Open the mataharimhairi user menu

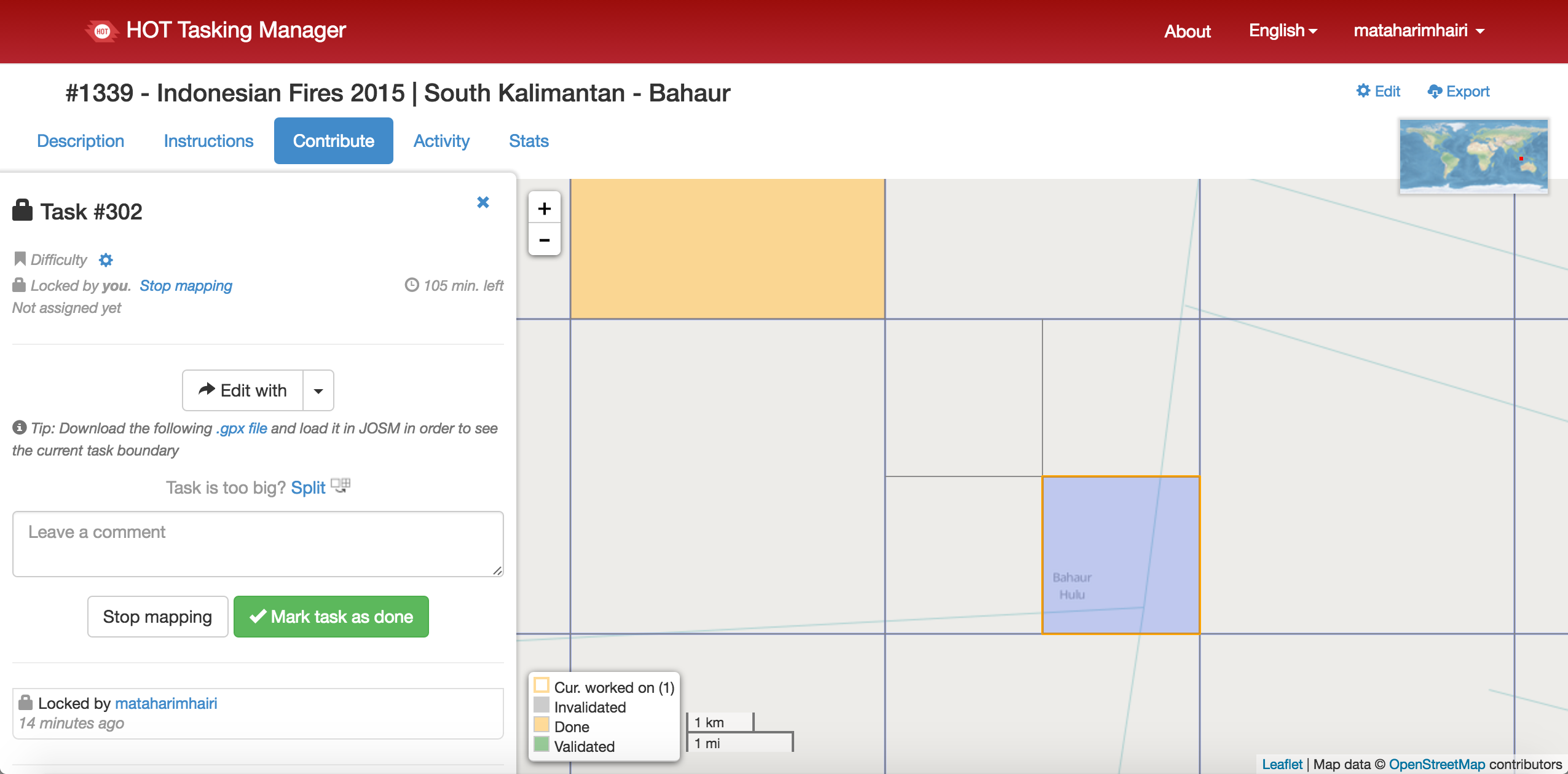[1418, 31]
